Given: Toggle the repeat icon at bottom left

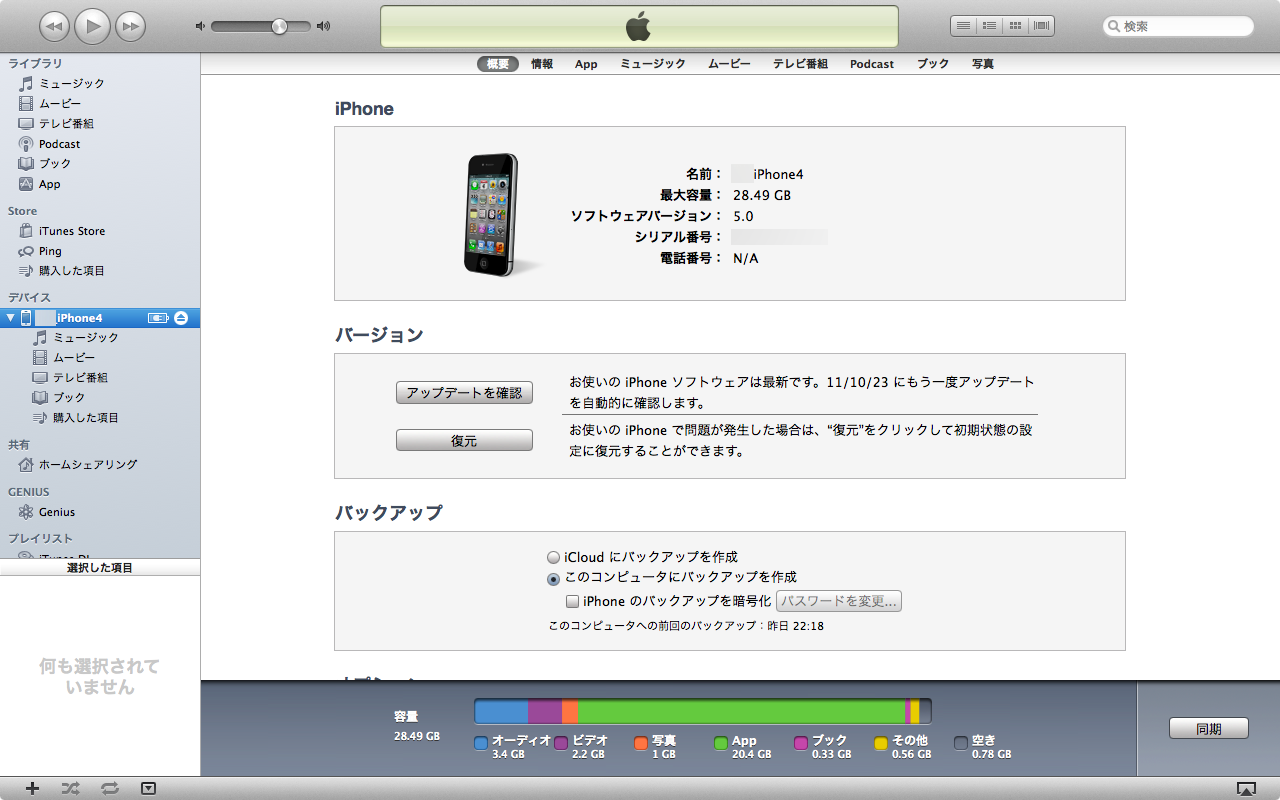Looking at the screenshot, I should 109,788.
